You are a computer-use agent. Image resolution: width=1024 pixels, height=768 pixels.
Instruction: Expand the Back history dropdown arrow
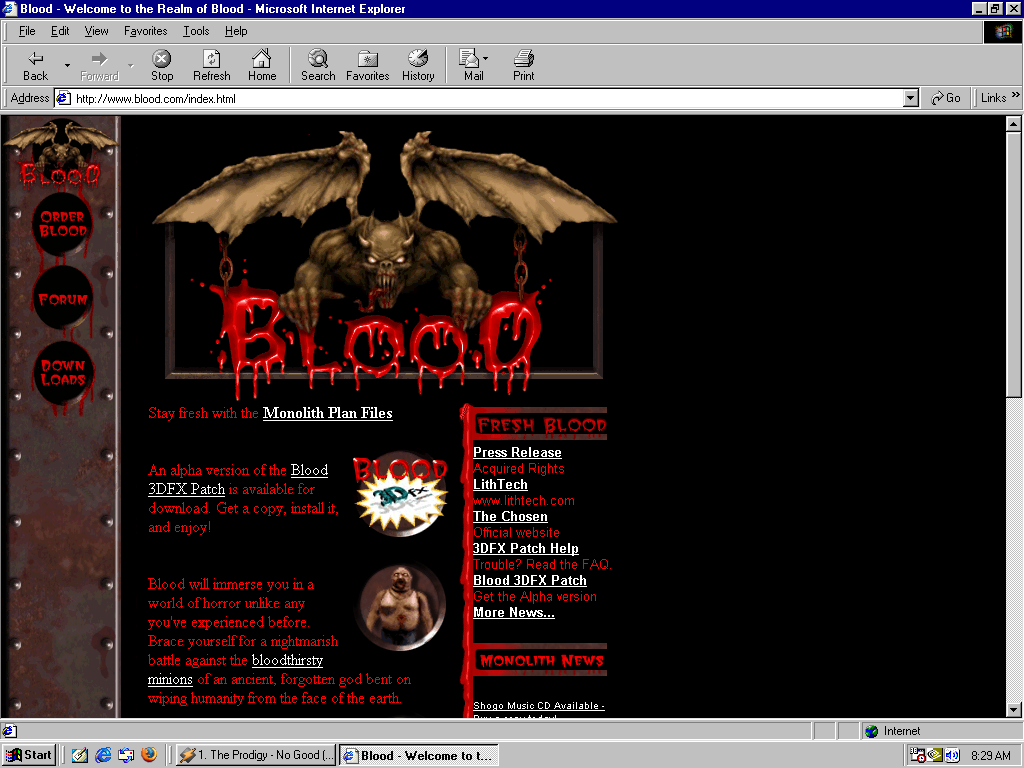tap(68, 66)
